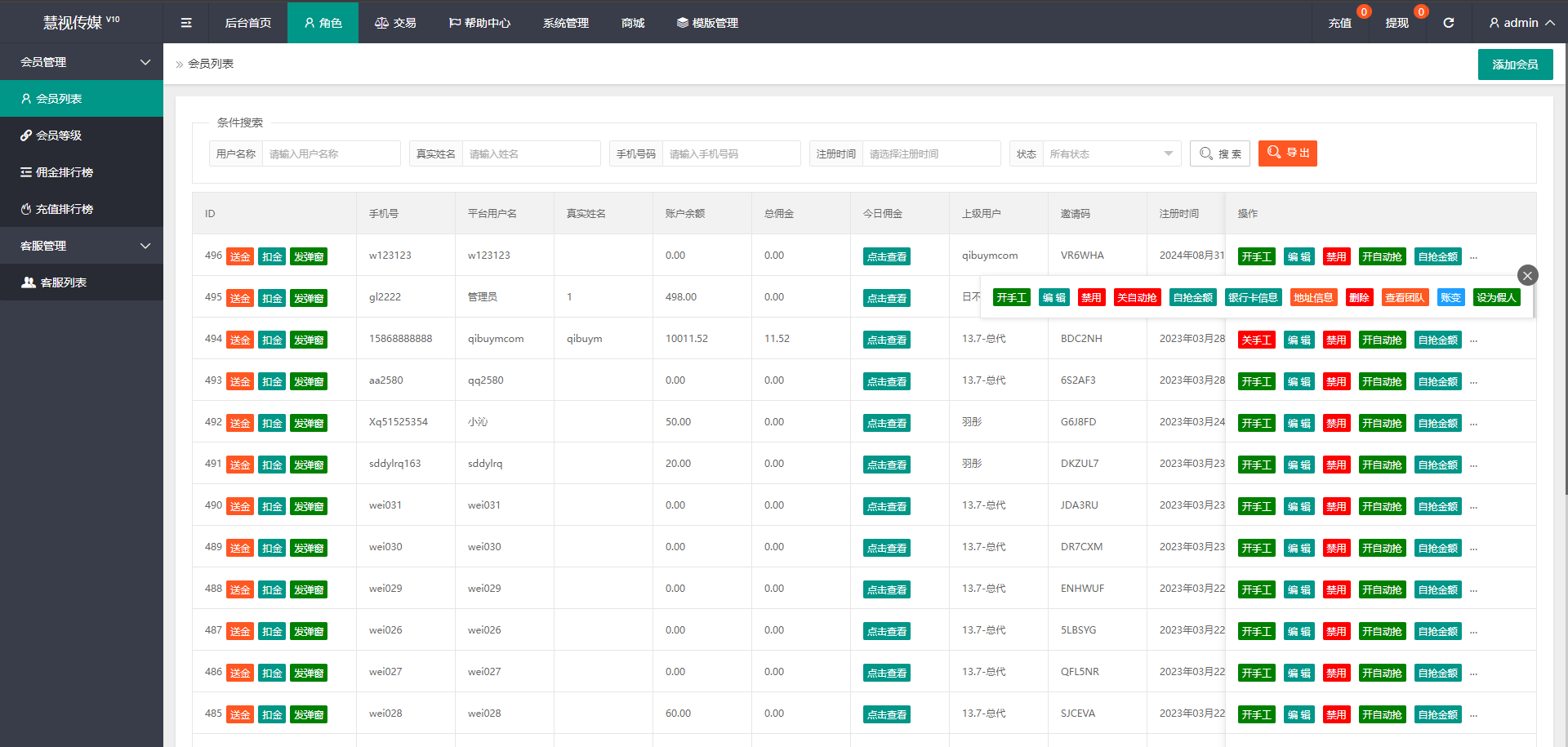The width and height of the screenshot is (1568, 747).
Task: Open the 系统管理 top menu
Action: point(565,23)
